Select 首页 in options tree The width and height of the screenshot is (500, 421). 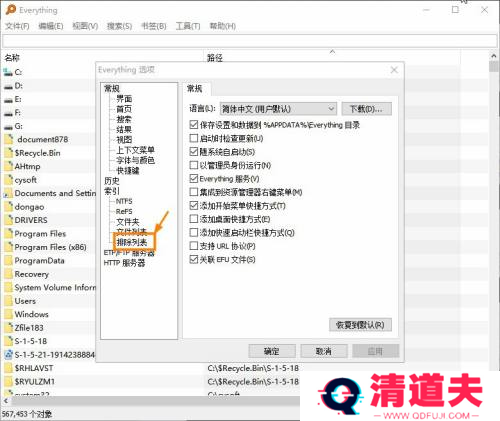pos(124,109)
